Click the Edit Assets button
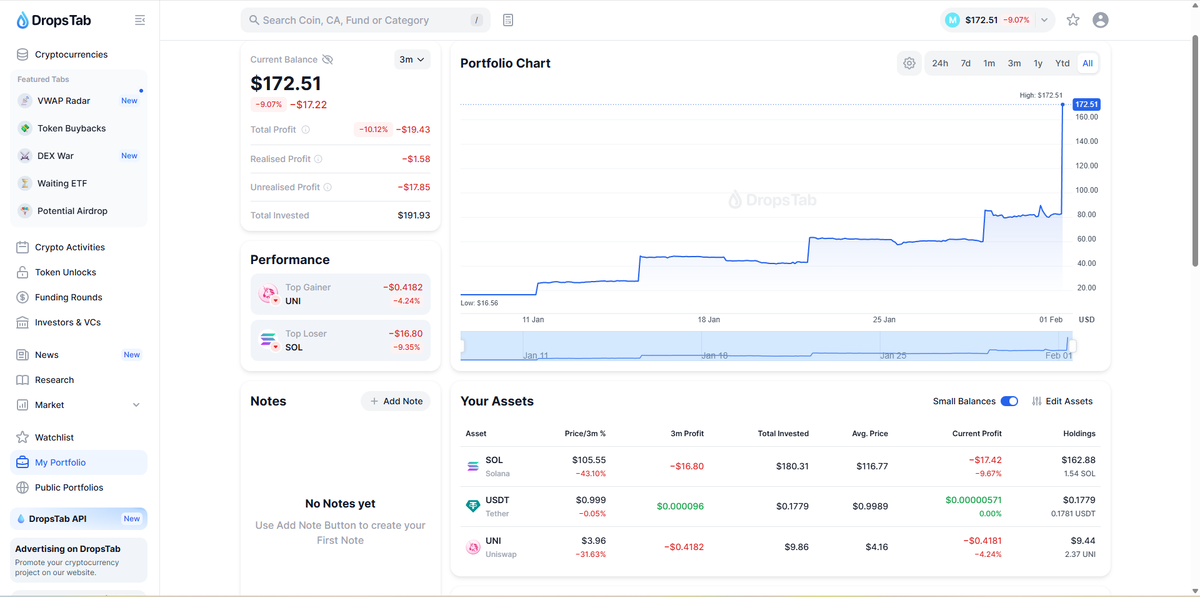 click(x=1062, y=401)
